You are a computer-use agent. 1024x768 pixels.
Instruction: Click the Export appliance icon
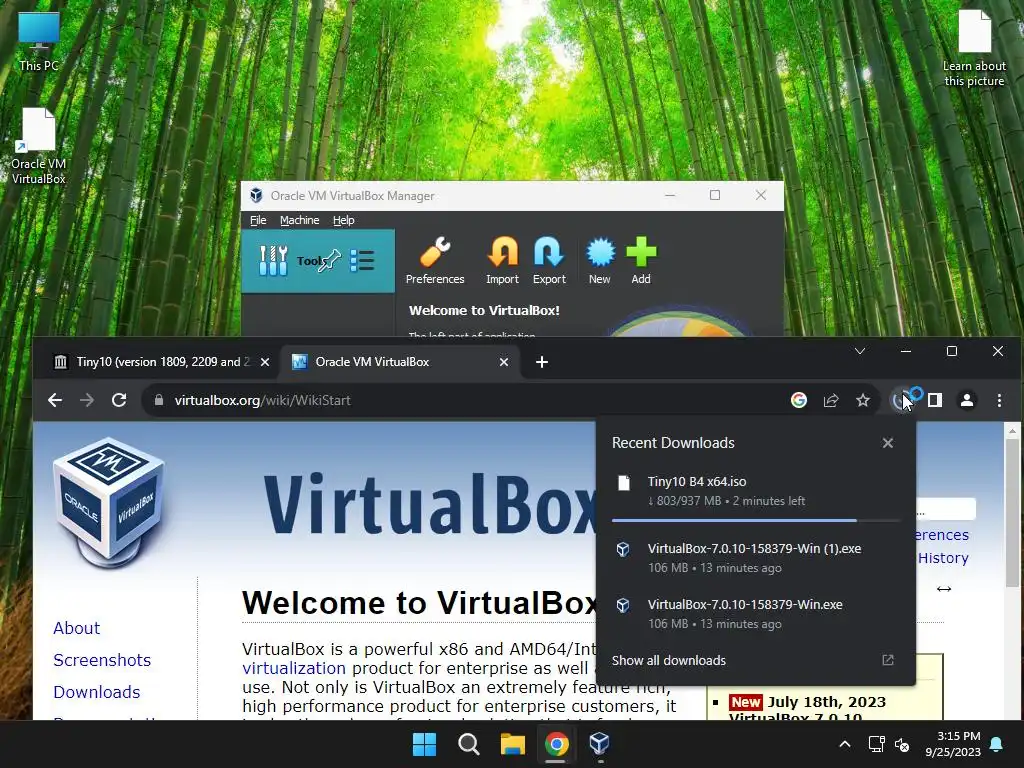[x=549, y=261]
